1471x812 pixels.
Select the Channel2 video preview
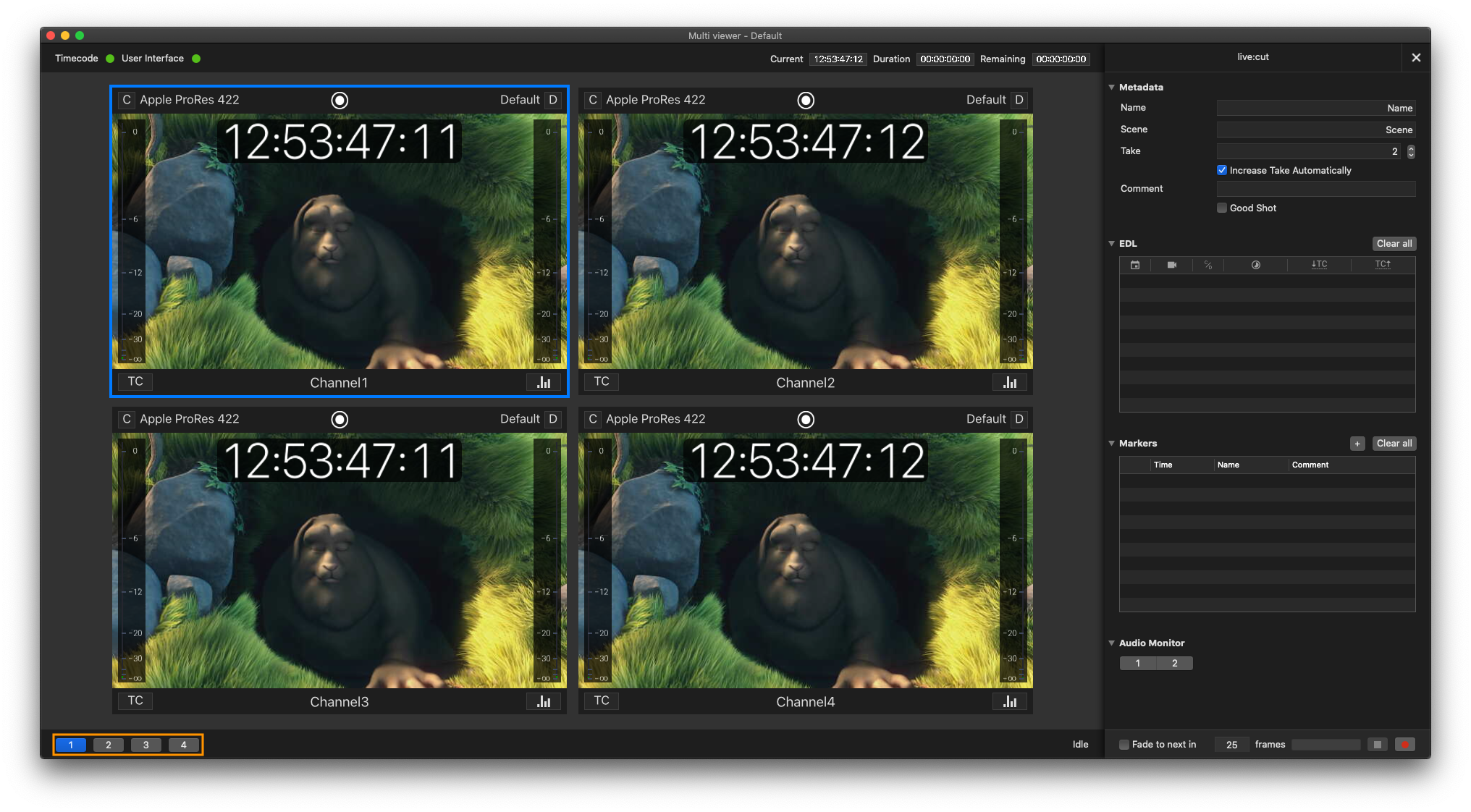pos(806,241)
